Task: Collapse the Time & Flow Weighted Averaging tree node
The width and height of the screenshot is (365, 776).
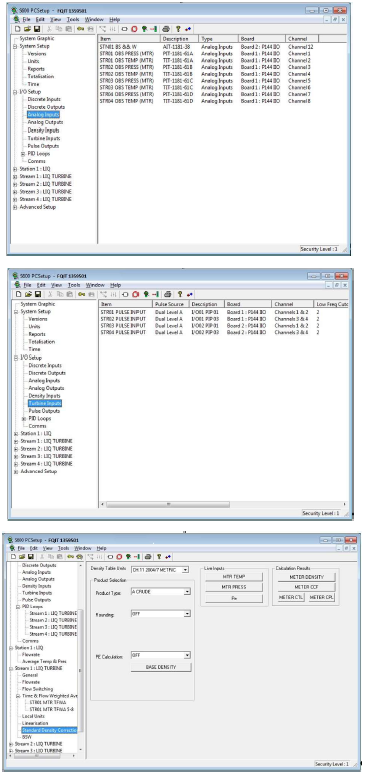Action: coord(17,696)
